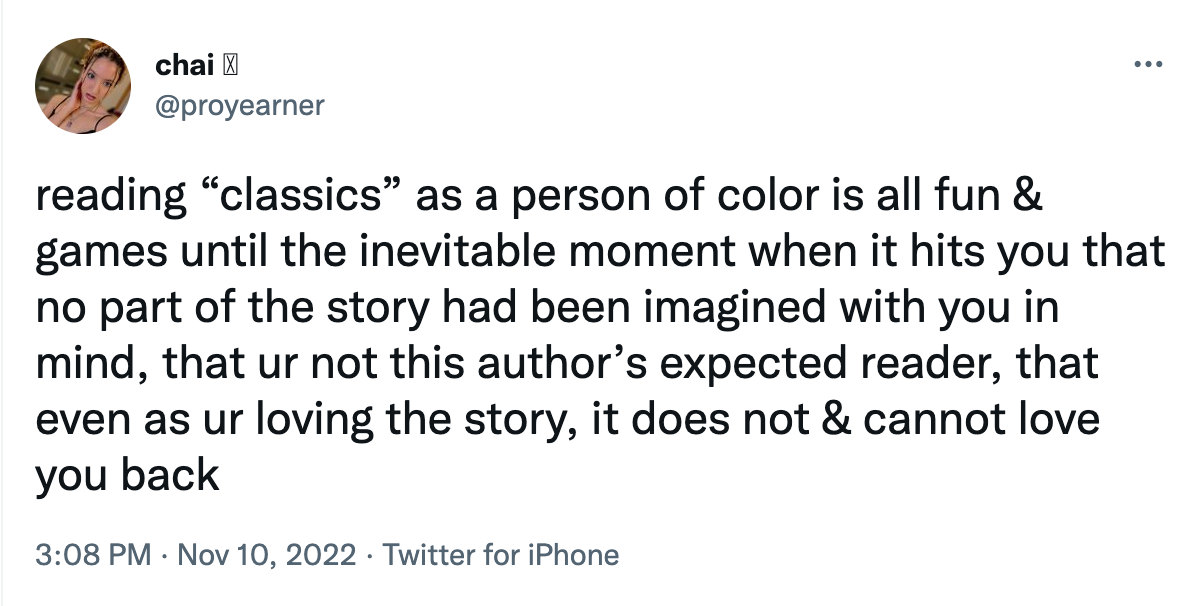Viewport: 1198px width, 606px height.
Task: Open the 3:08 PM timestamp link
Action: (x=92, y=554)
